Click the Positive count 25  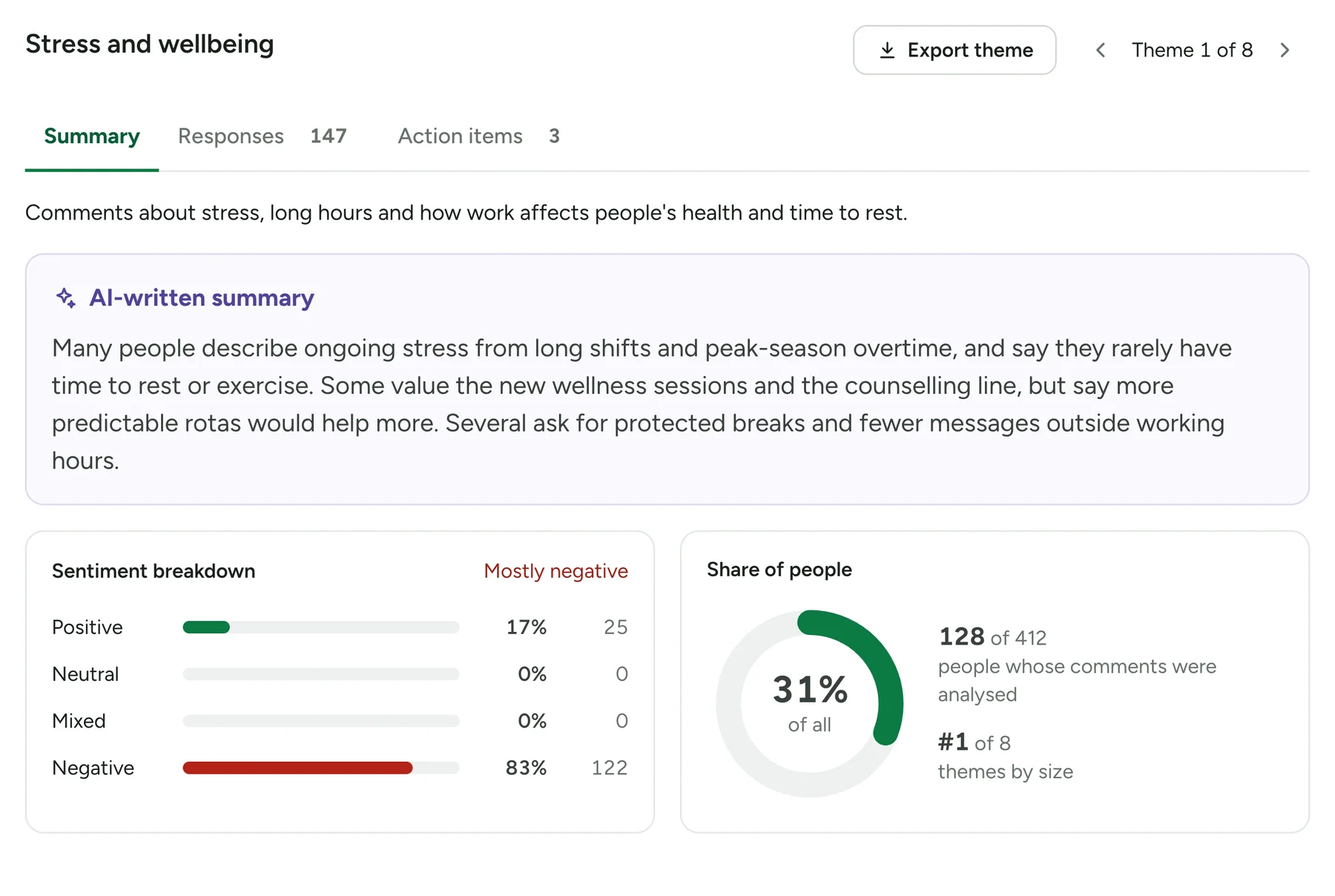click(x=616, y=627)
